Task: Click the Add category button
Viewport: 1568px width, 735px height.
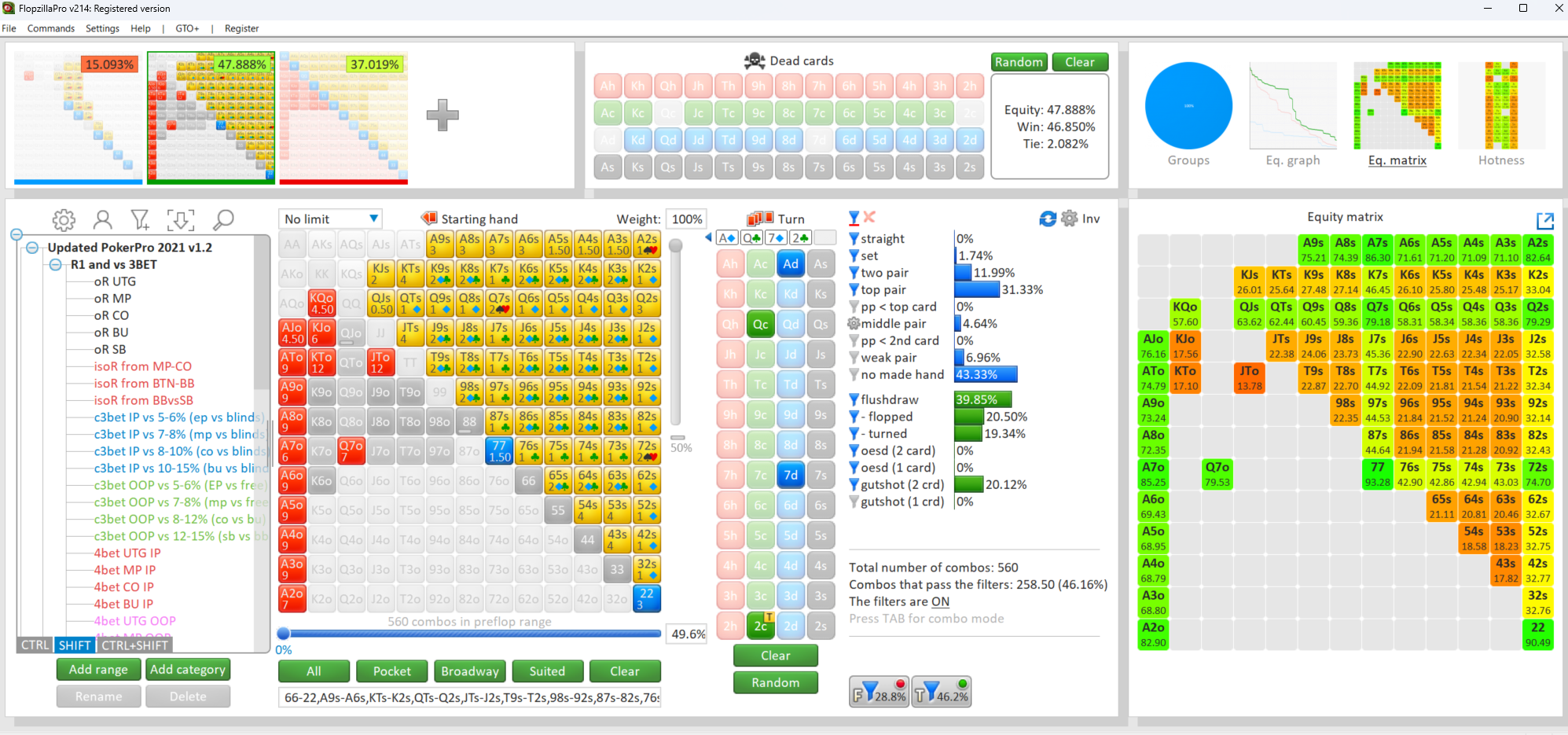Action: (x=188, y=669)
